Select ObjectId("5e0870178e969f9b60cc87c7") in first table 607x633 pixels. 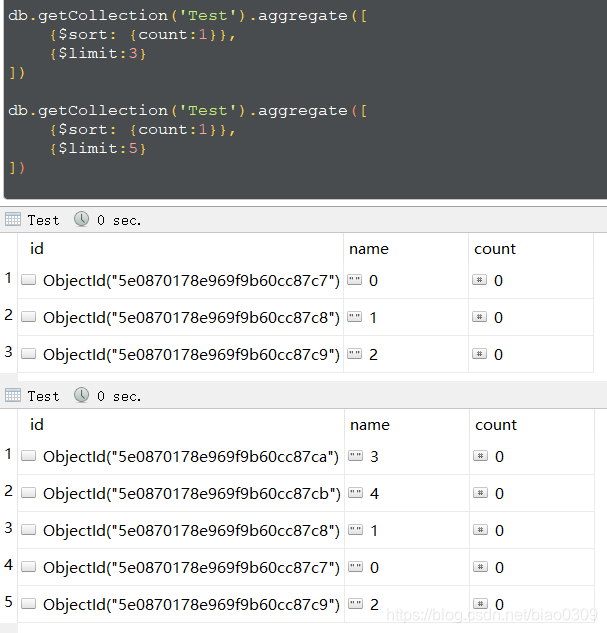point(191,281)
